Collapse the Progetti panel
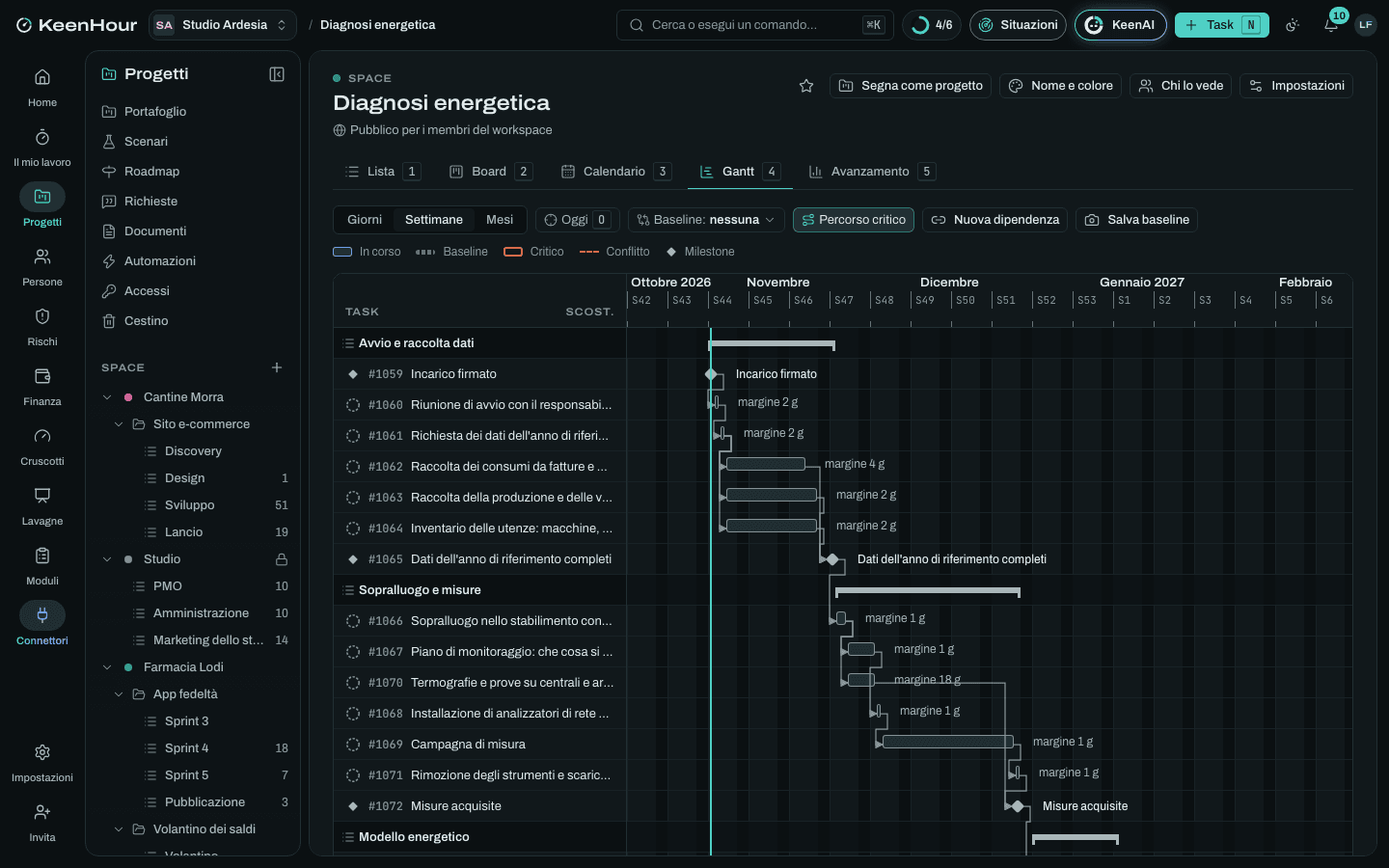 (277, 74)
